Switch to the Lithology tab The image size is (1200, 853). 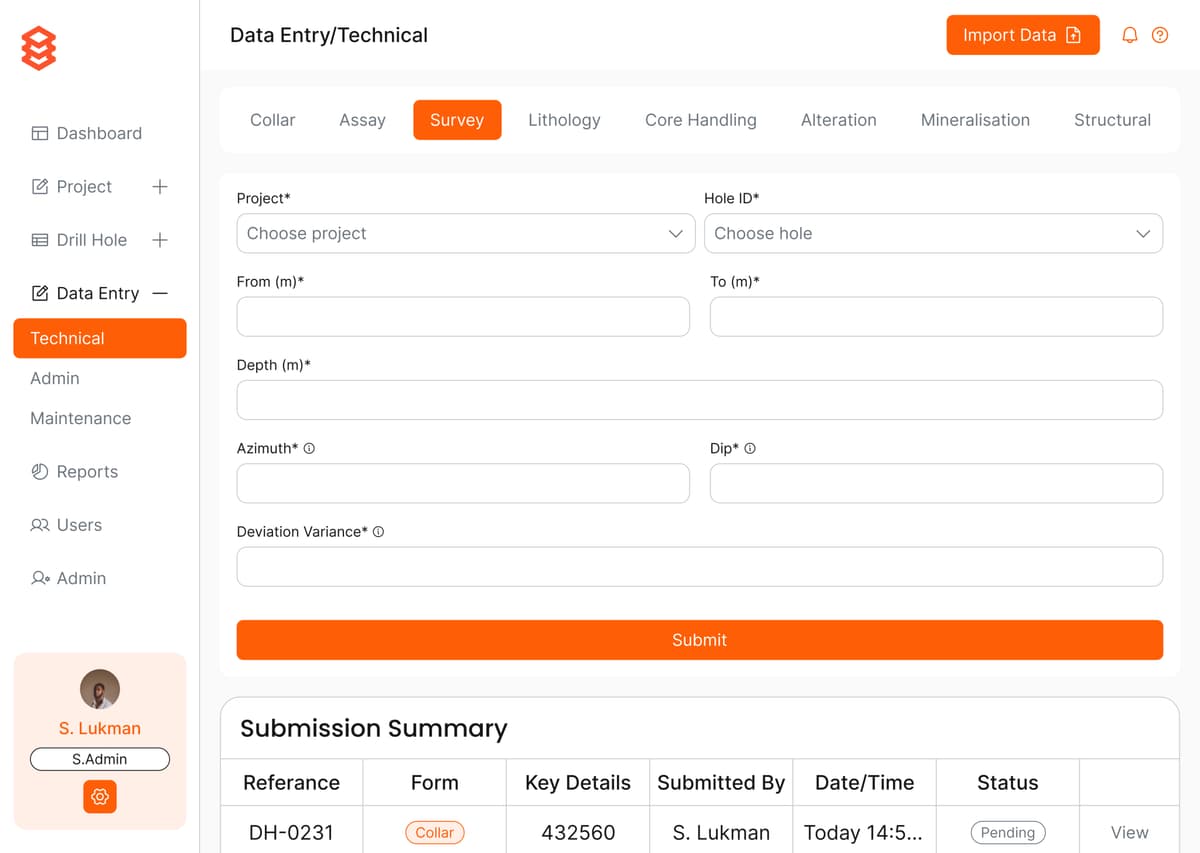pyautogui.click(x=564, y=119)
